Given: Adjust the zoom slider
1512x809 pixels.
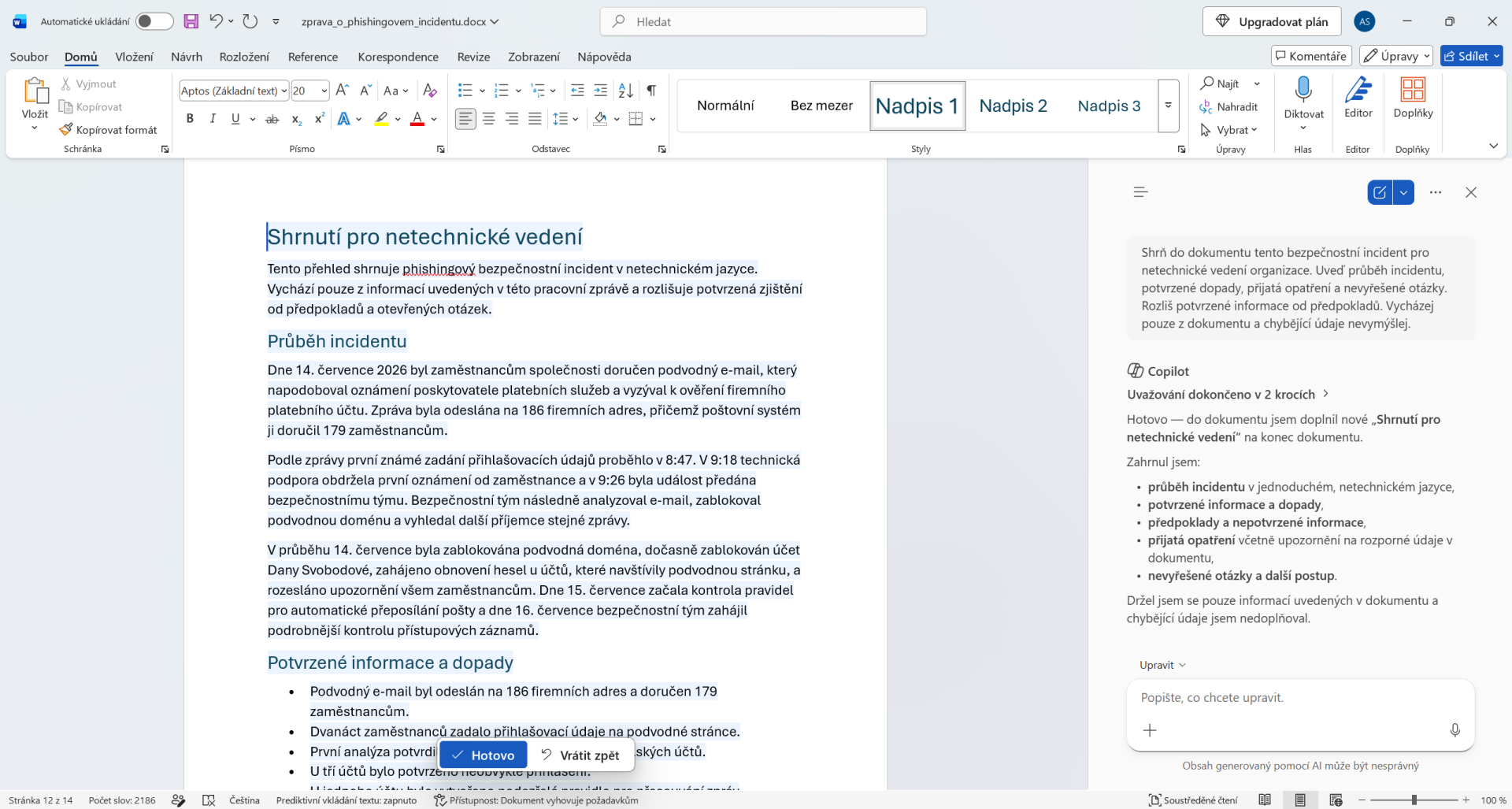Looking at the screenshot, I should (1414, 800).
